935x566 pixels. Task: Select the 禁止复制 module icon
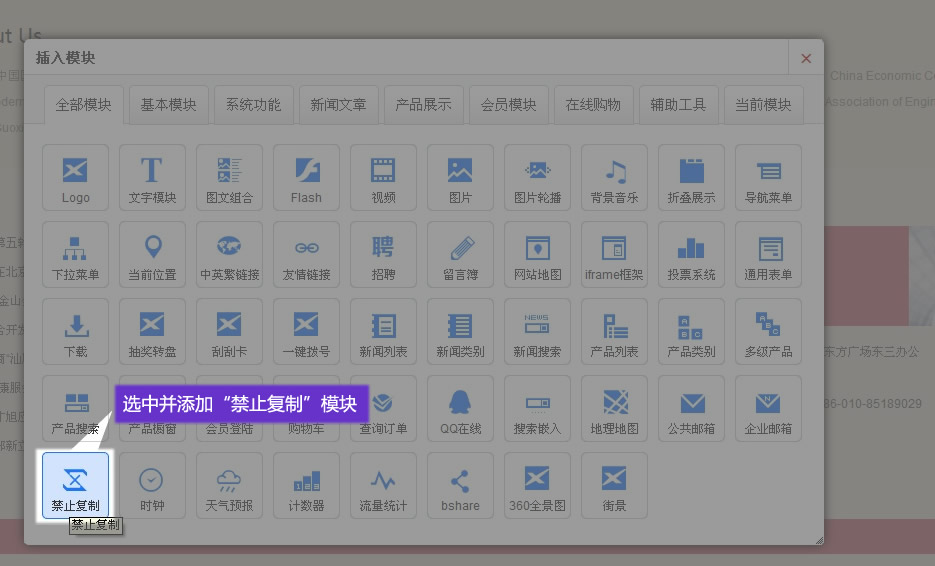[x=75, y=485]
